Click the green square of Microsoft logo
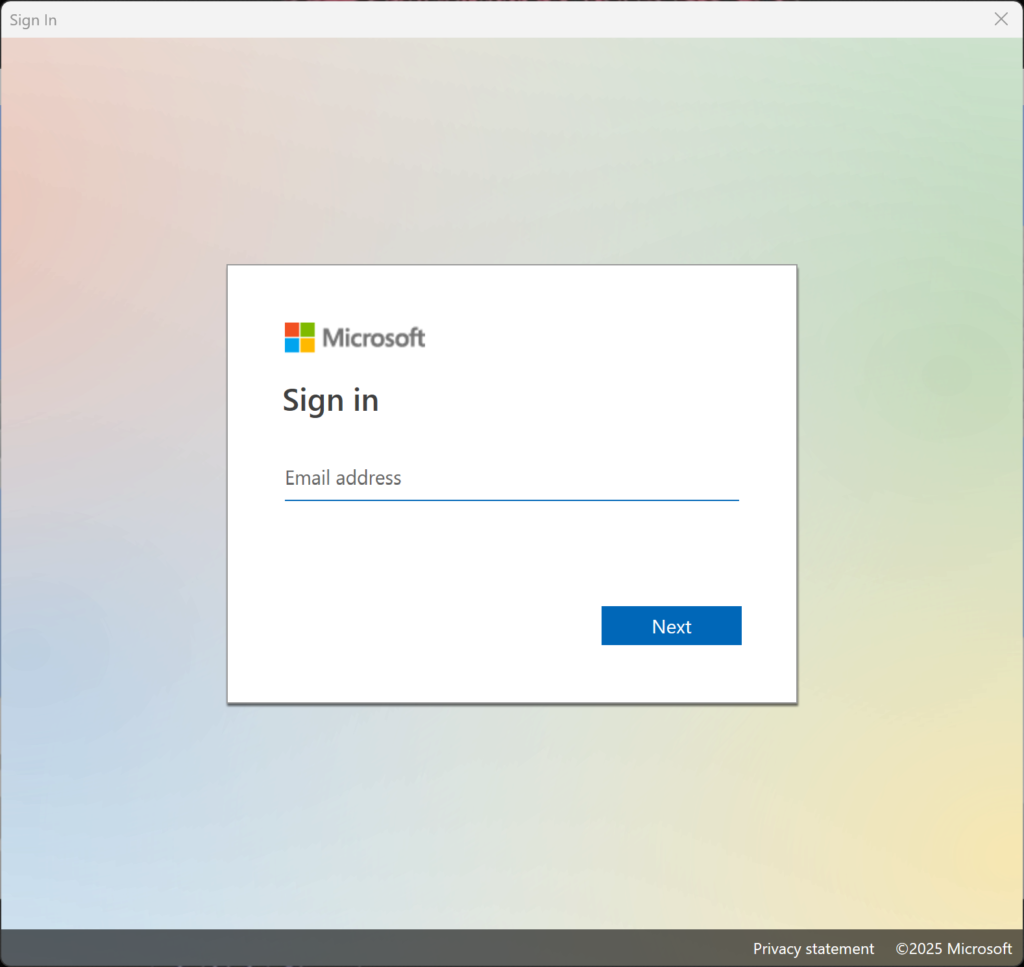This screenshot has height=967, width=1024. coord(307,330)
